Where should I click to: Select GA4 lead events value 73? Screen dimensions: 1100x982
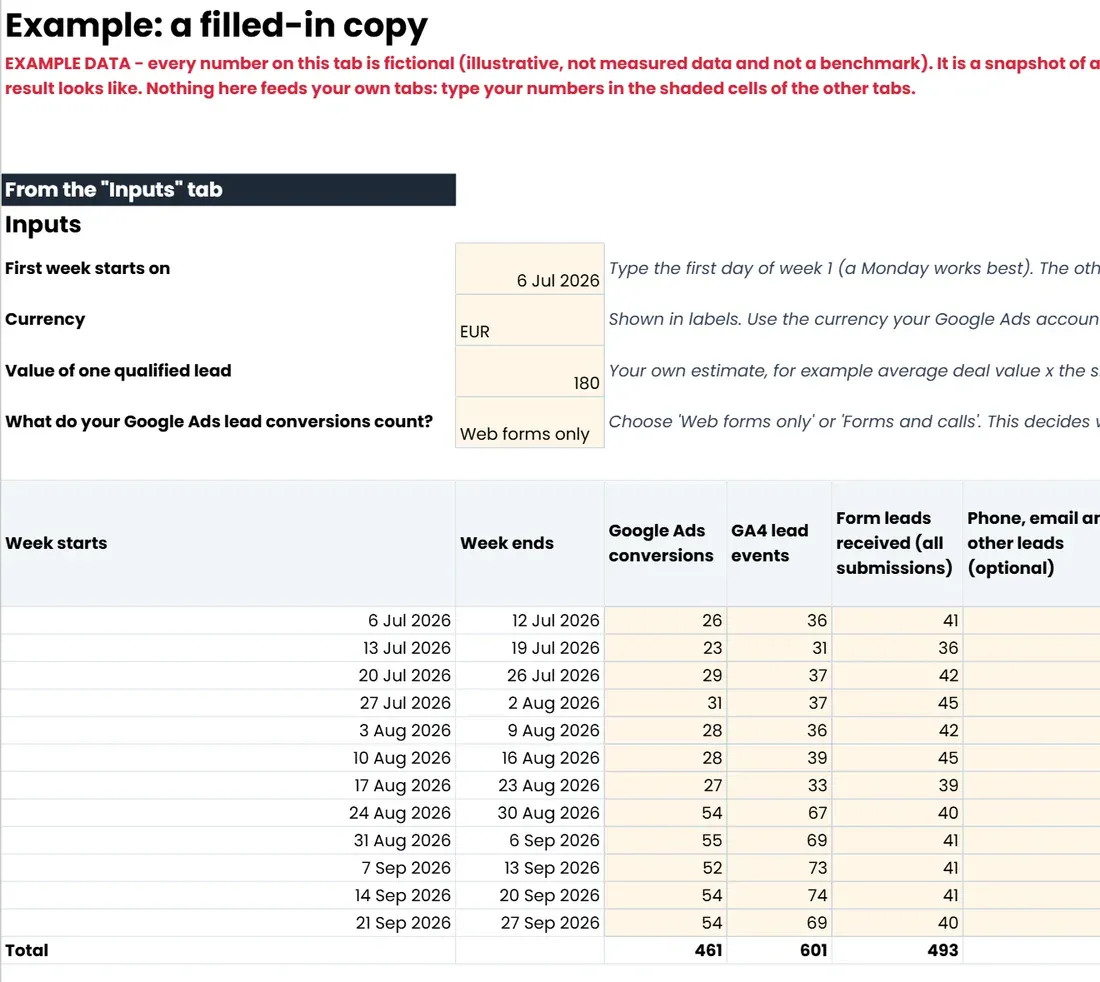779,868
